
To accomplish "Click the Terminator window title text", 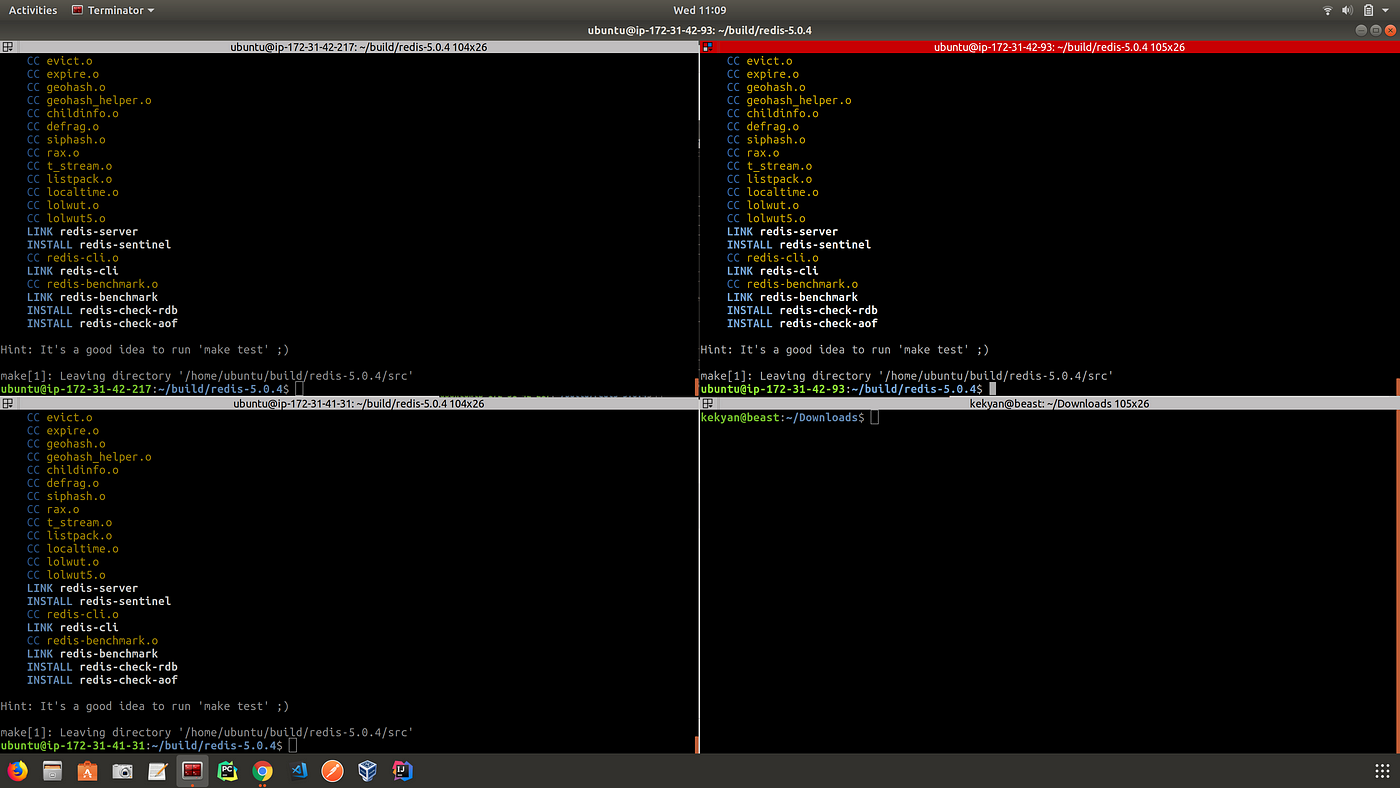I will tap(700, 30).
